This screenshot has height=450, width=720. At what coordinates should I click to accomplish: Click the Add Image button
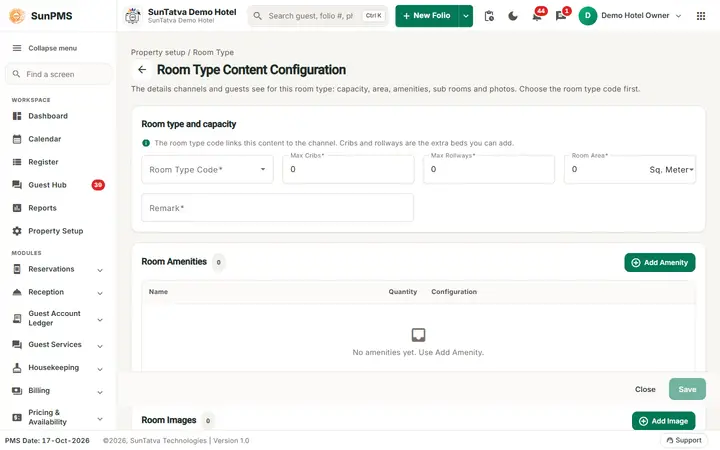pos(664,421)
